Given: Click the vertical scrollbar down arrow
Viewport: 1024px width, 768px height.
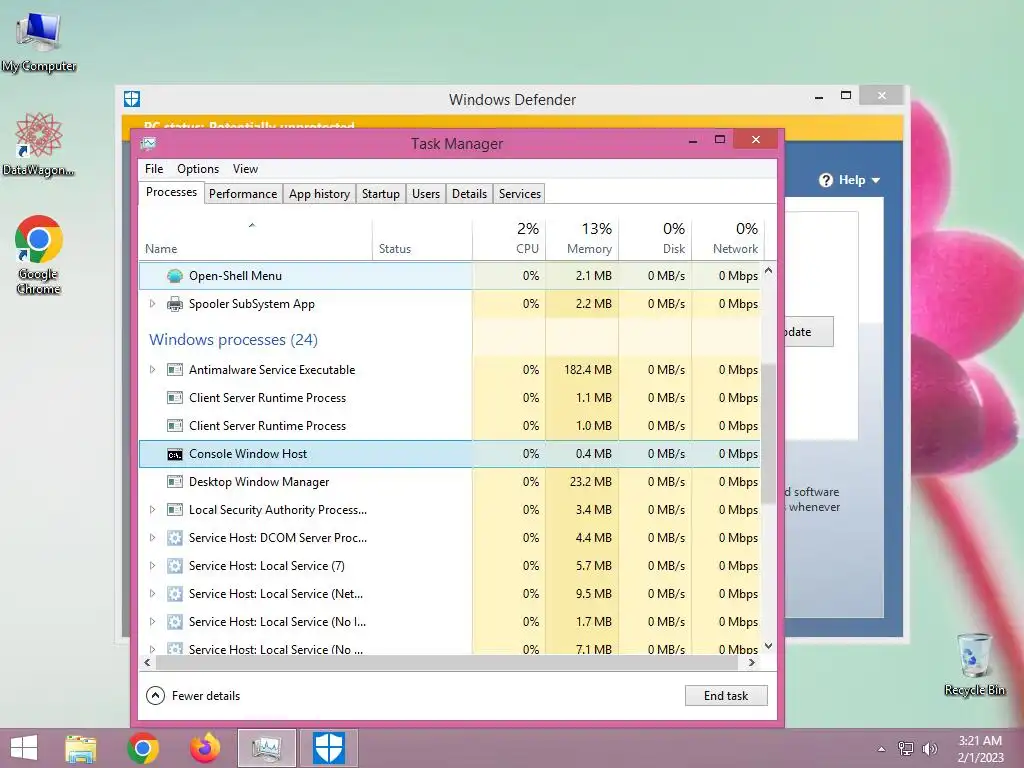Looking at the screenshot, I should coord(769,646).
